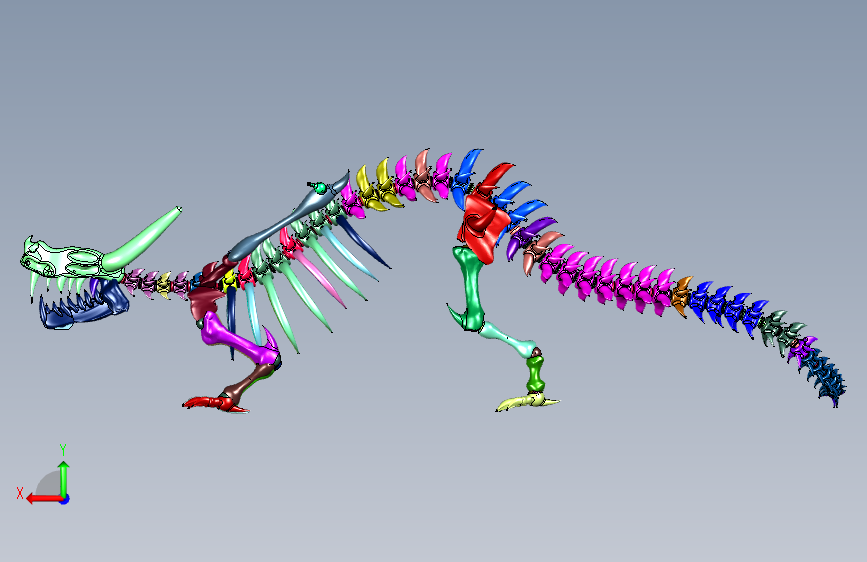Click the red X axis arrow of the triad
867x562 pixels.
pos(44,499)
